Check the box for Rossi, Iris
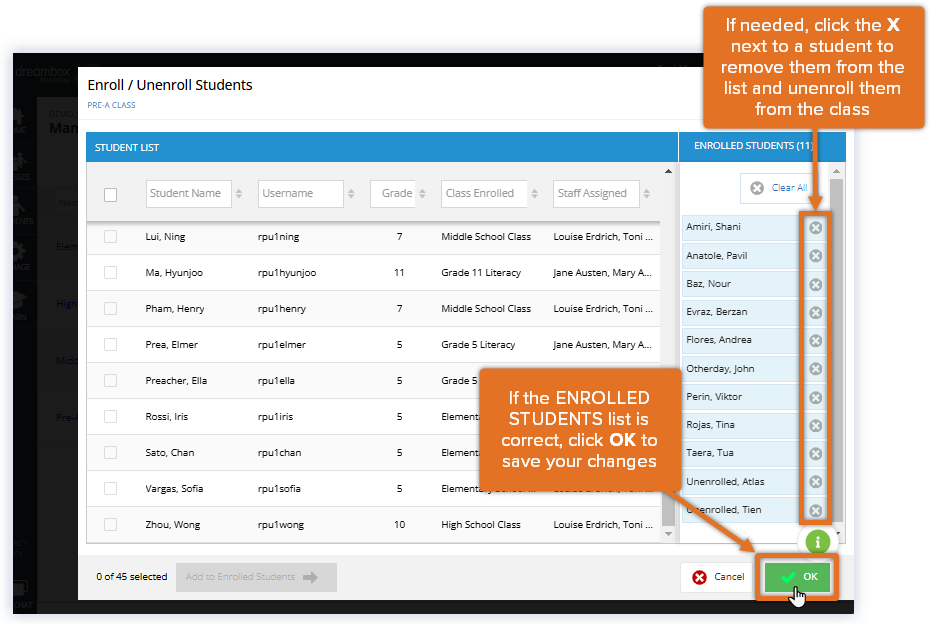Image resolution: width=932 pixels, height=624 pixels. [x=111, y=417]
